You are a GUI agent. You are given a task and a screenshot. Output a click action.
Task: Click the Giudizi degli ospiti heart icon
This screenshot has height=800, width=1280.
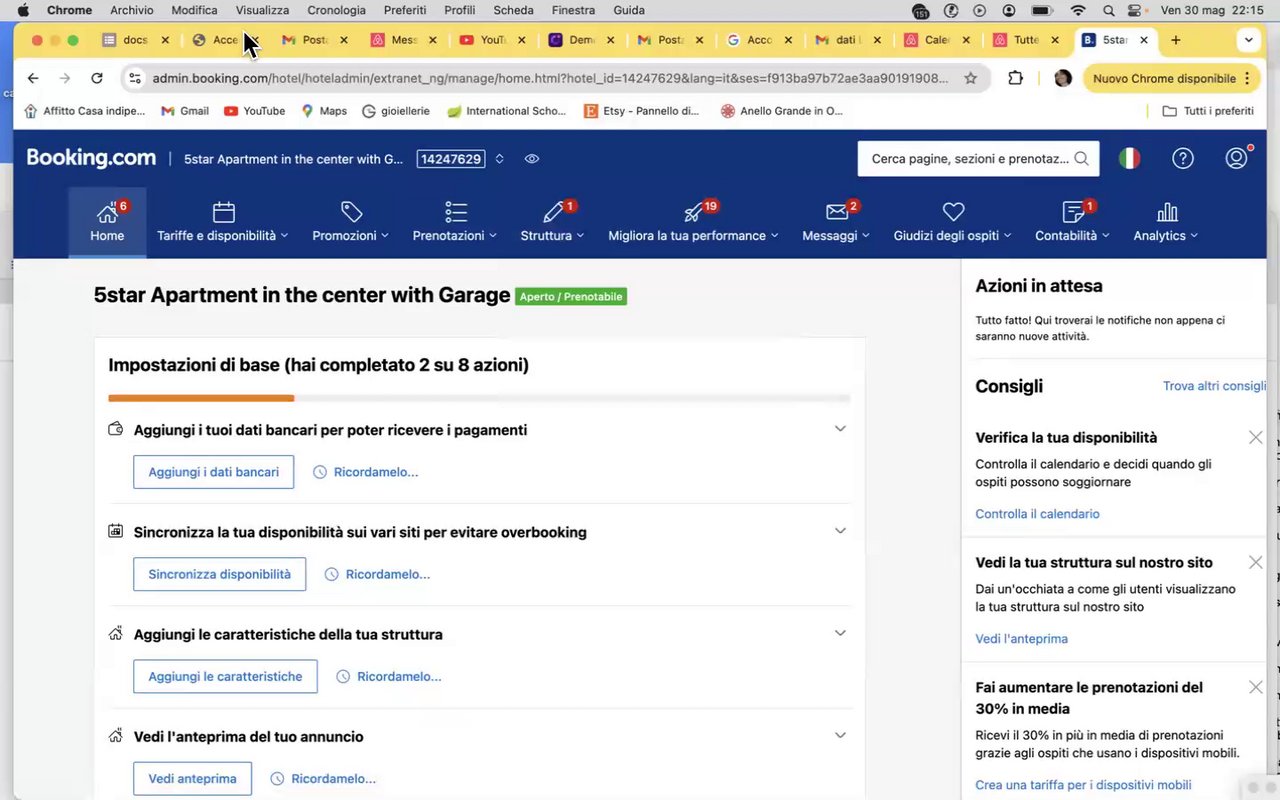953,212
